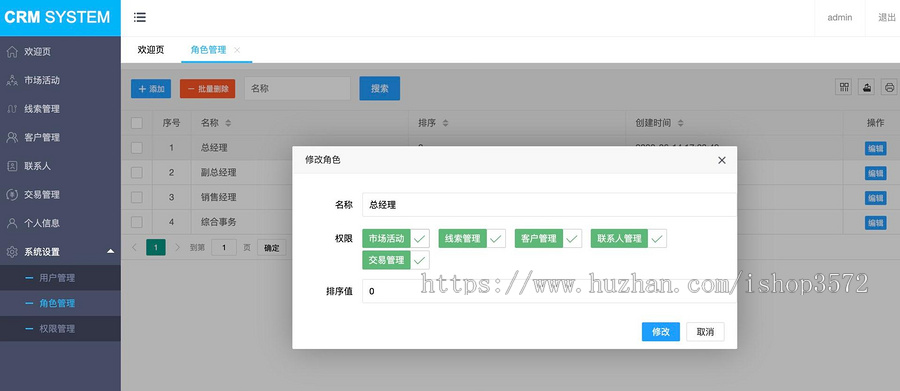Open 权限管理 in the sidebar submenu

tap(57, 329)
